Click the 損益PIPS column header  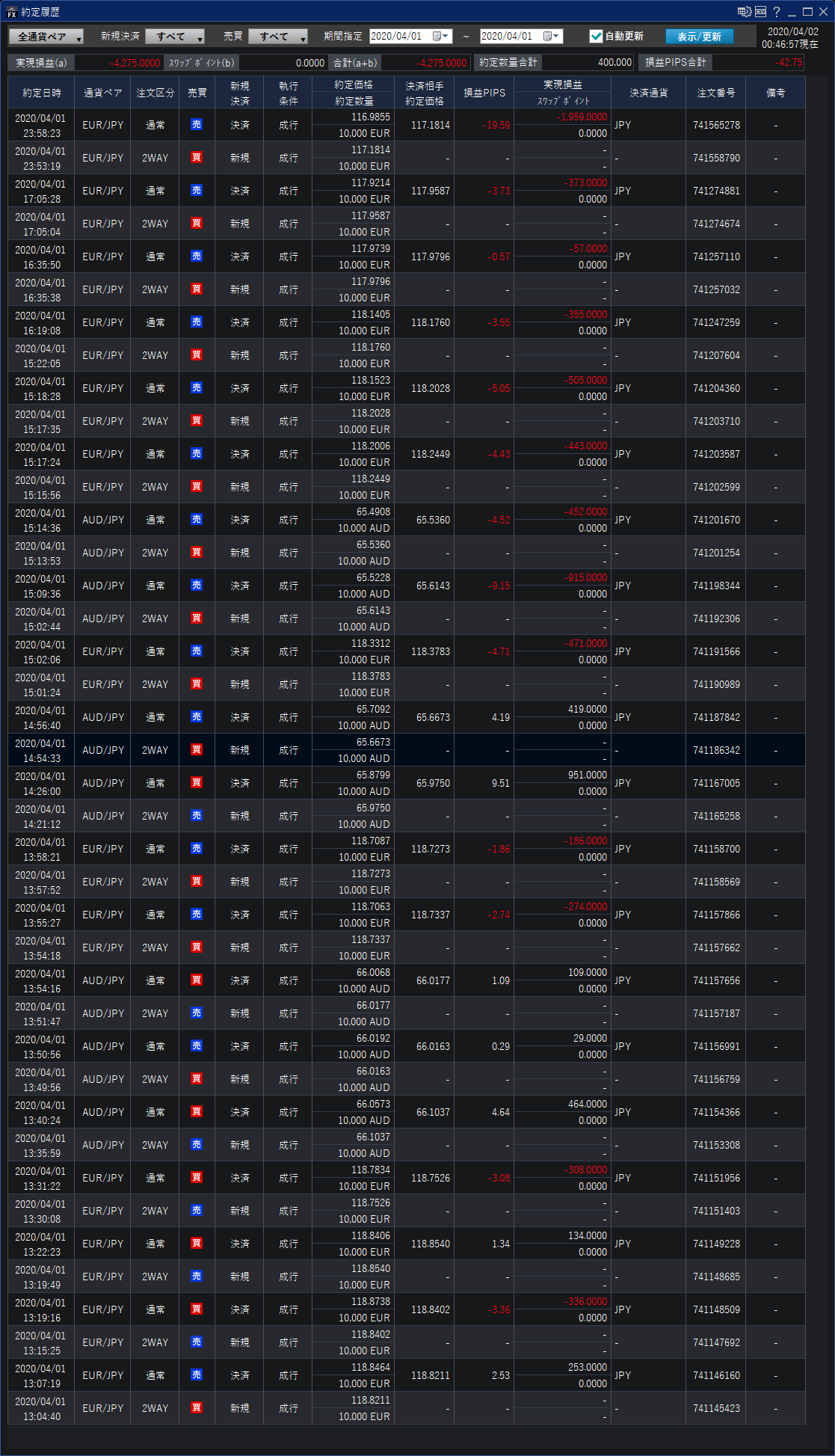(x=484, y=93)
